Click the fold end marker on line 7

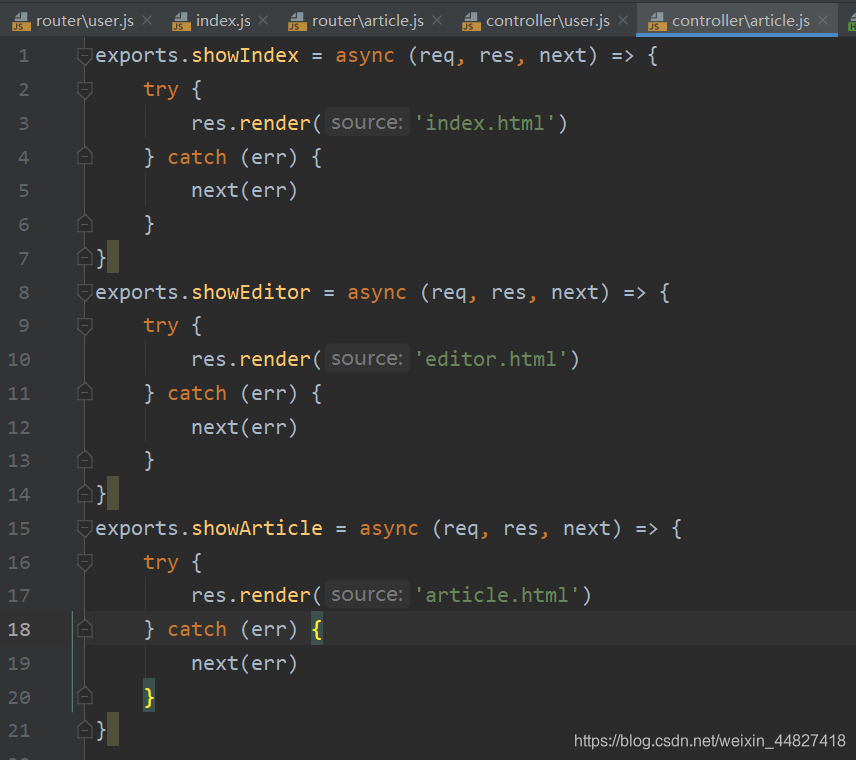(x=85, y=257)
